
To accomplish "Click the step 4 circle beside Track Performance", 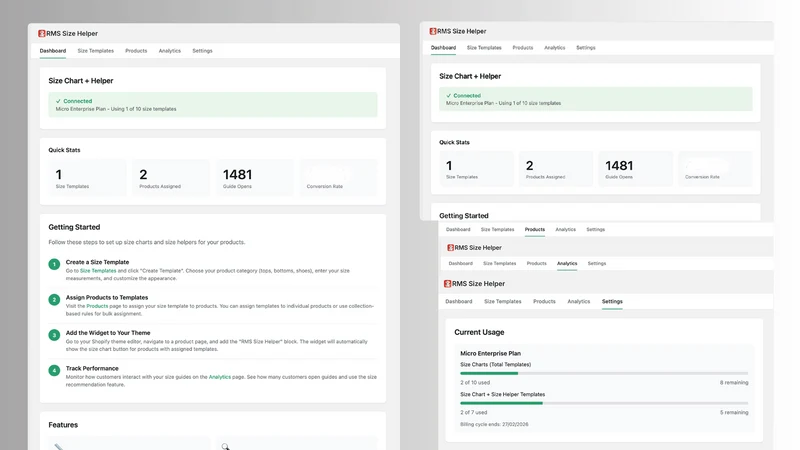I will (x=54, y=370).
